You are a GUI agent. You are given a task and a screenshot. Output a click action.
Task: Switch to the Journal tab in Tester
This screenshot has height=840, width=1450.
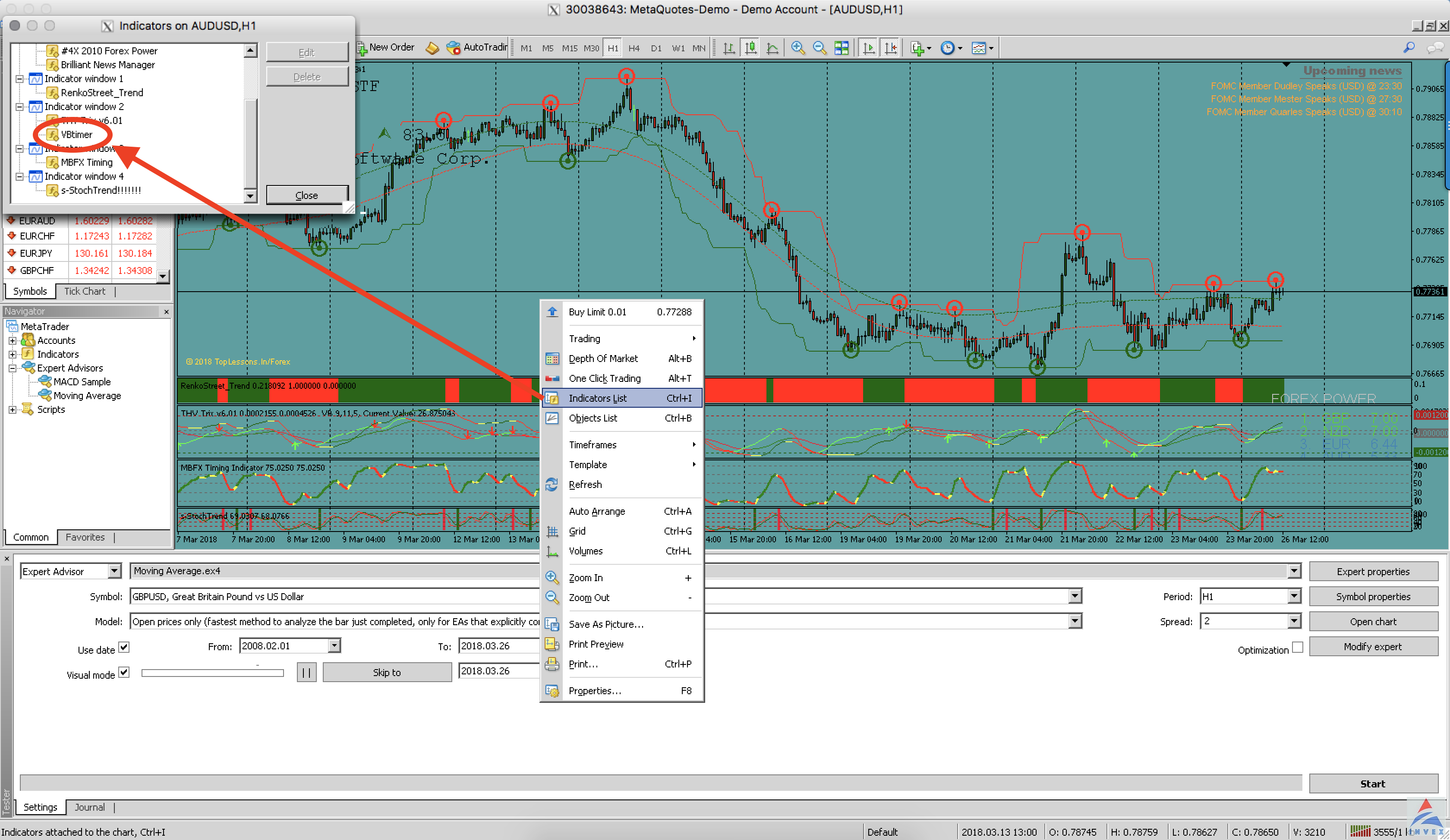coord(90,807)
